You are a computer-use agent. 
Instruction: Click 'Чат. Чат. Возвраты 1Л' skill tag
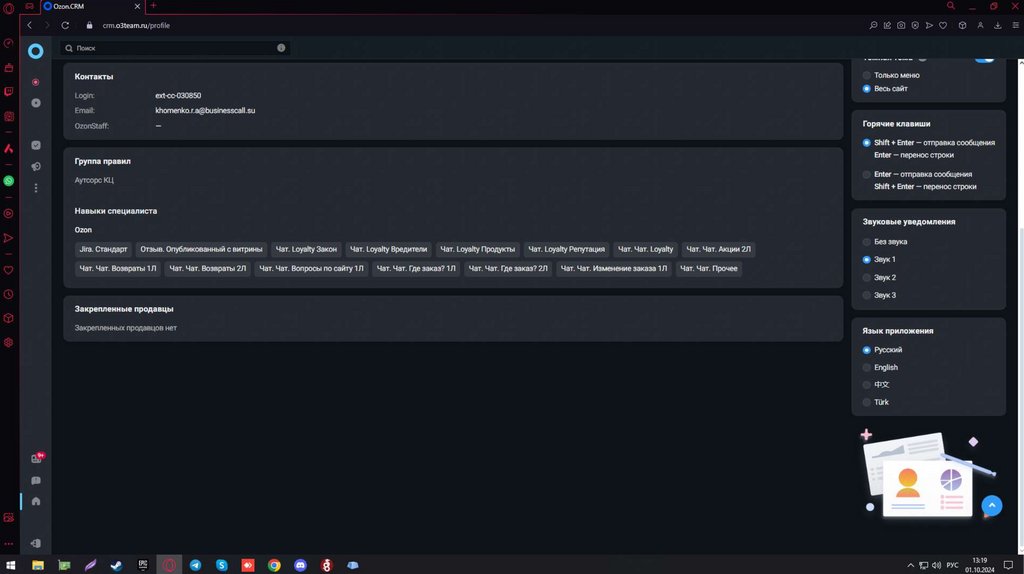pyautogui.click(x=118, y=268)
